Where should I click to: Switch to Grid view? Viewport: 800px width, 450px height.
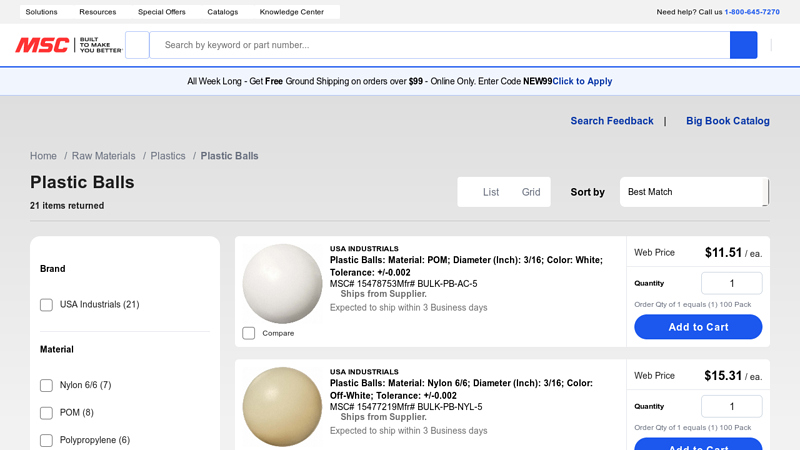point(531,192)
